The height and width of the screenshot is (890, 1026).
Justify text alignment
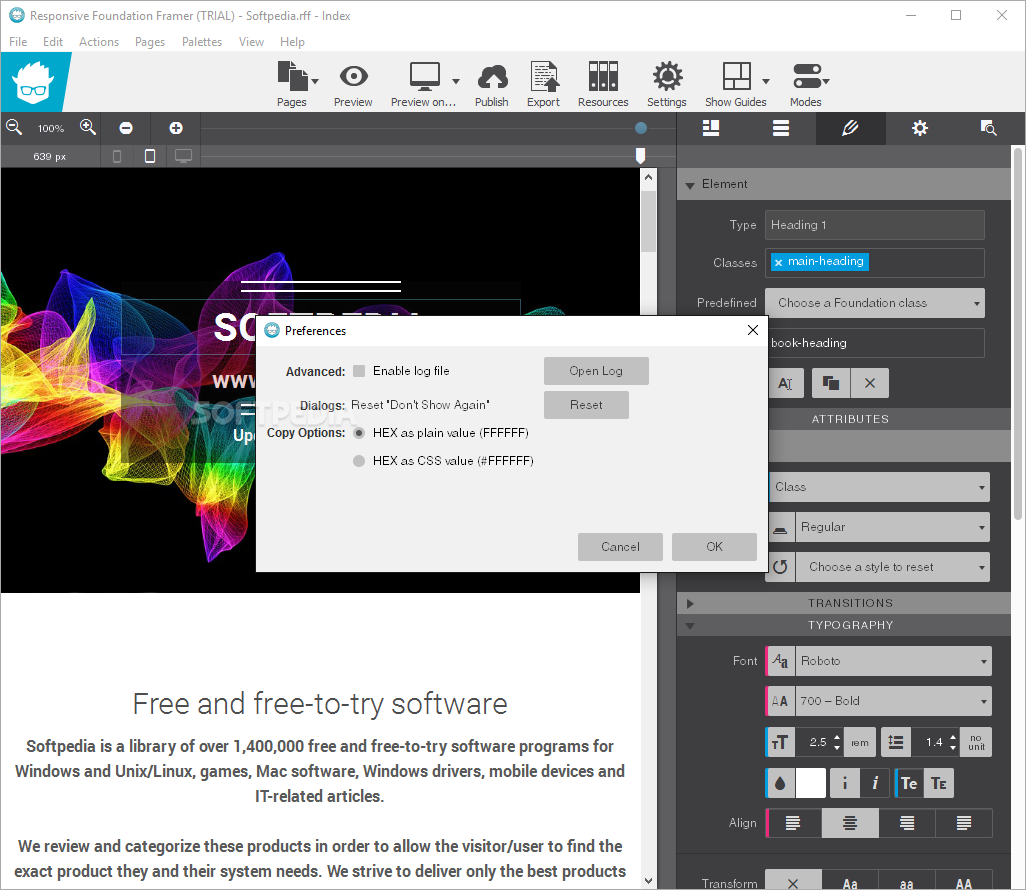(964, 823)
